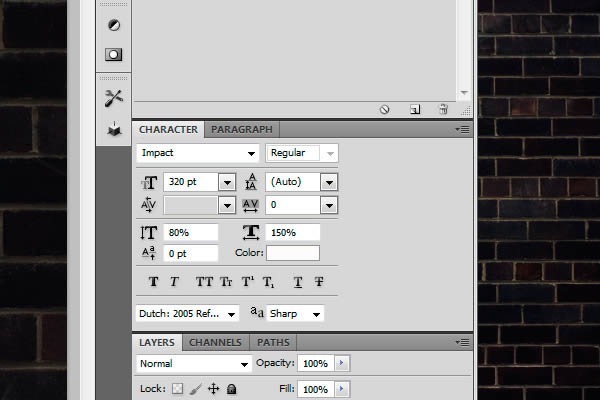The width and height of the screenshot is (600, 400).
Task: Toggle lock position of layer
Action: pyautogui.click(x=213, y=388)
